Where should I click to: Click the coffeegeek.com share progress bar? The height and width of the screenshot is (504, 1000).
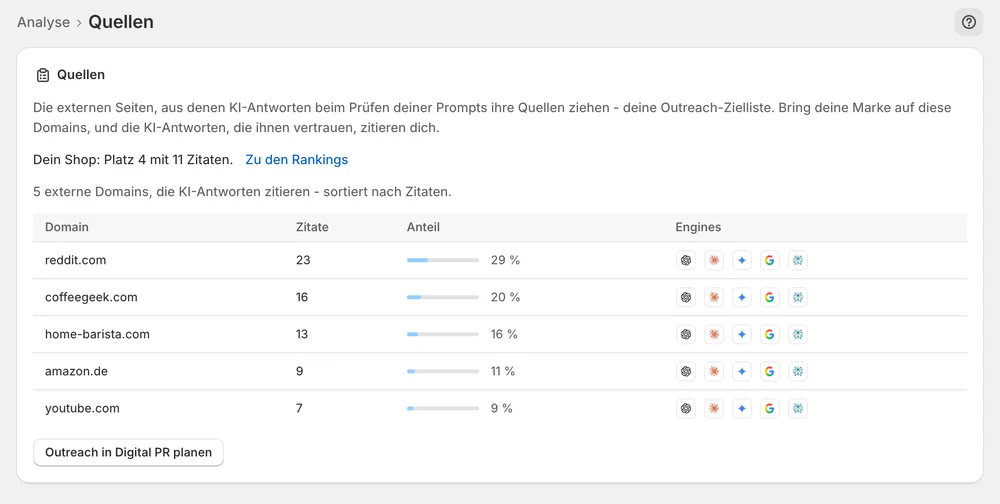pyautogui.click(x=443, y=297)
